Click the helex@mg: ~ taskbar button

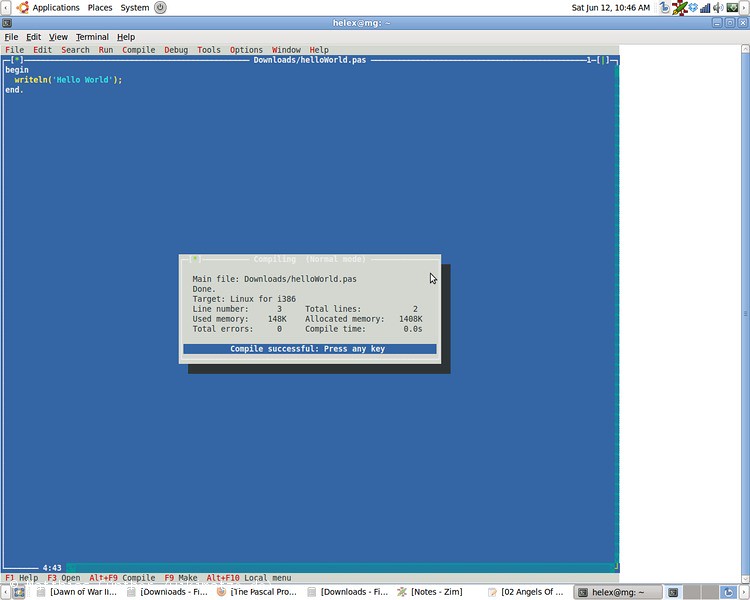[618, 592]
